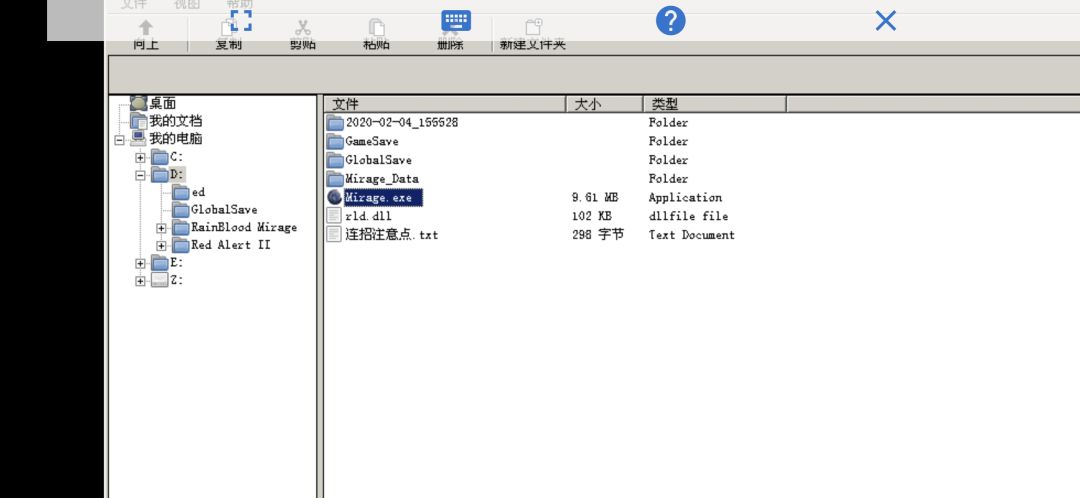Collapse the 我的电脑 tree node
This screenshot has height=498, width=1080.
(x=120, y=140)
